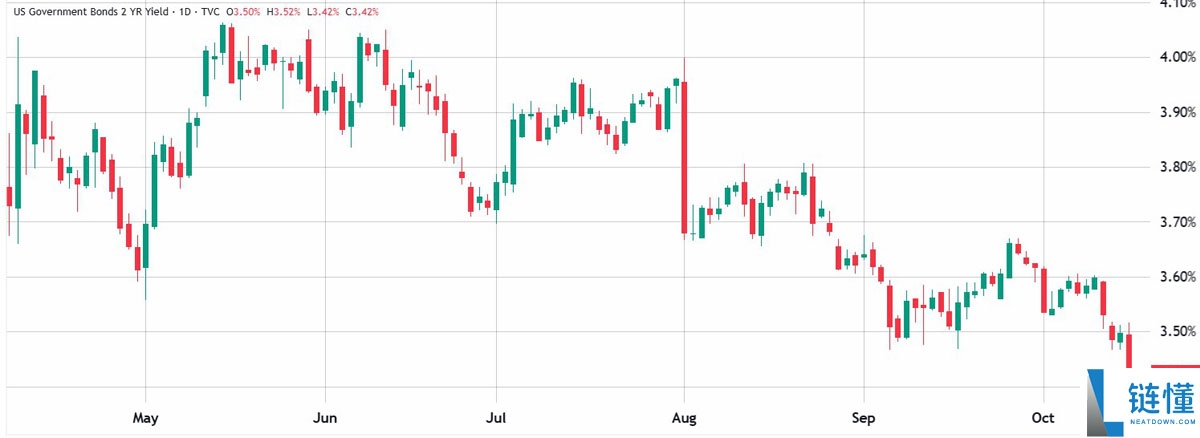Screen dimensions: 1200x438
Task: Click the 3.50% price axis label
Action: click(1176, 331)
